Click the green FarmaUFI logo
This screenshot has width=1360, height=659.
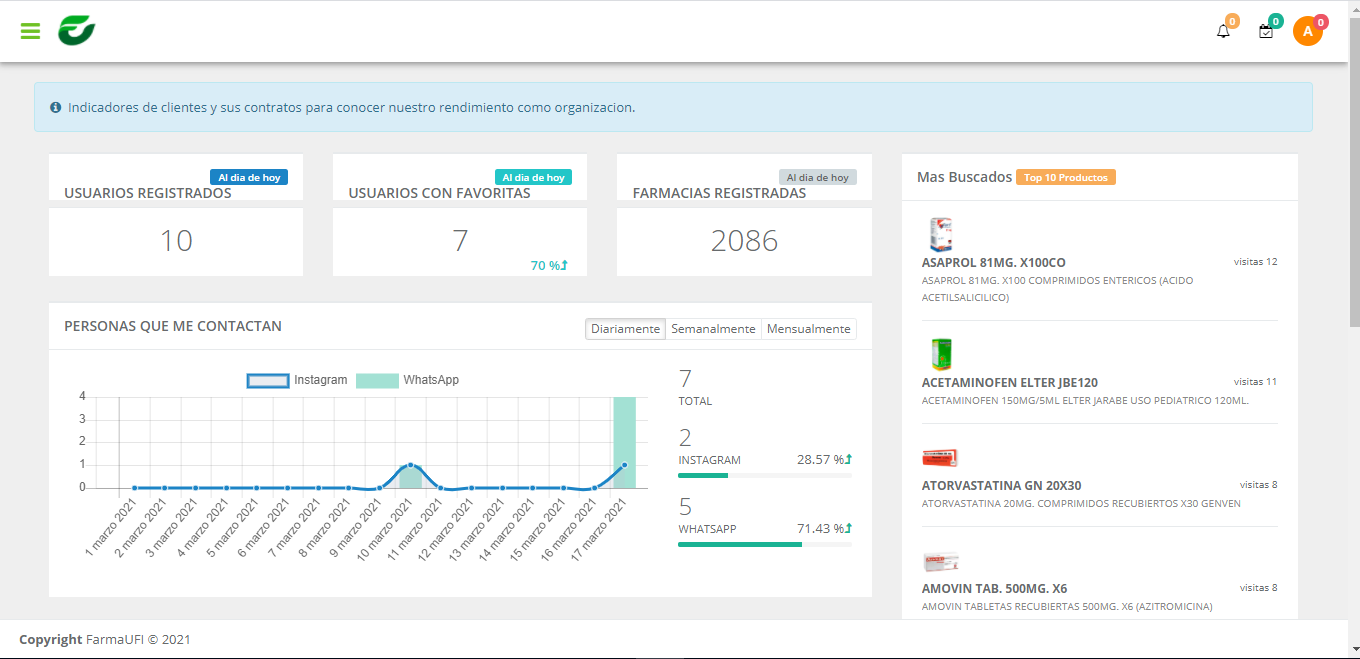pos(76,31)
